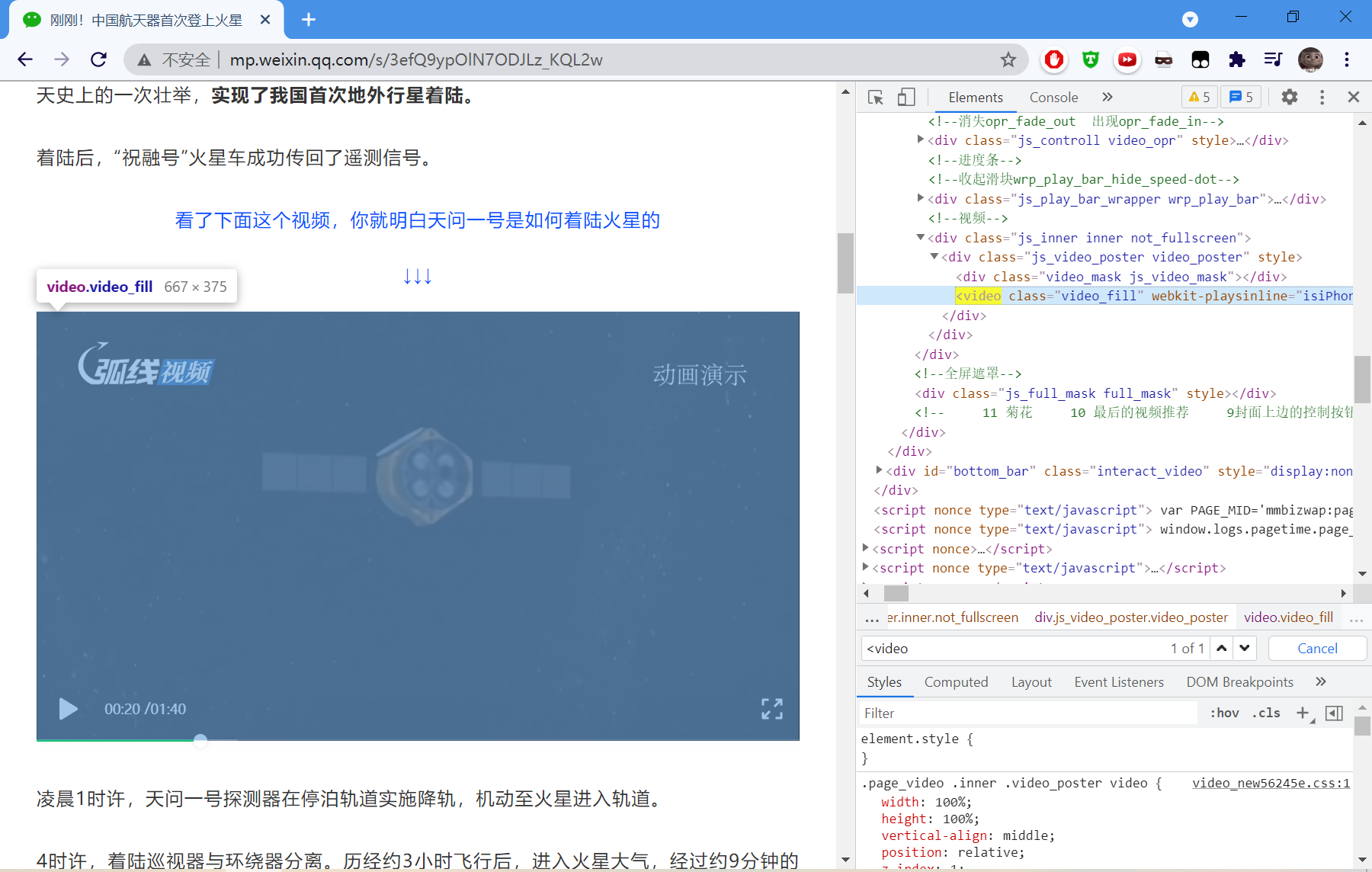Jump to previous search result
This screenshot has width=1372, height=872.
click(x=1222, y=649)
